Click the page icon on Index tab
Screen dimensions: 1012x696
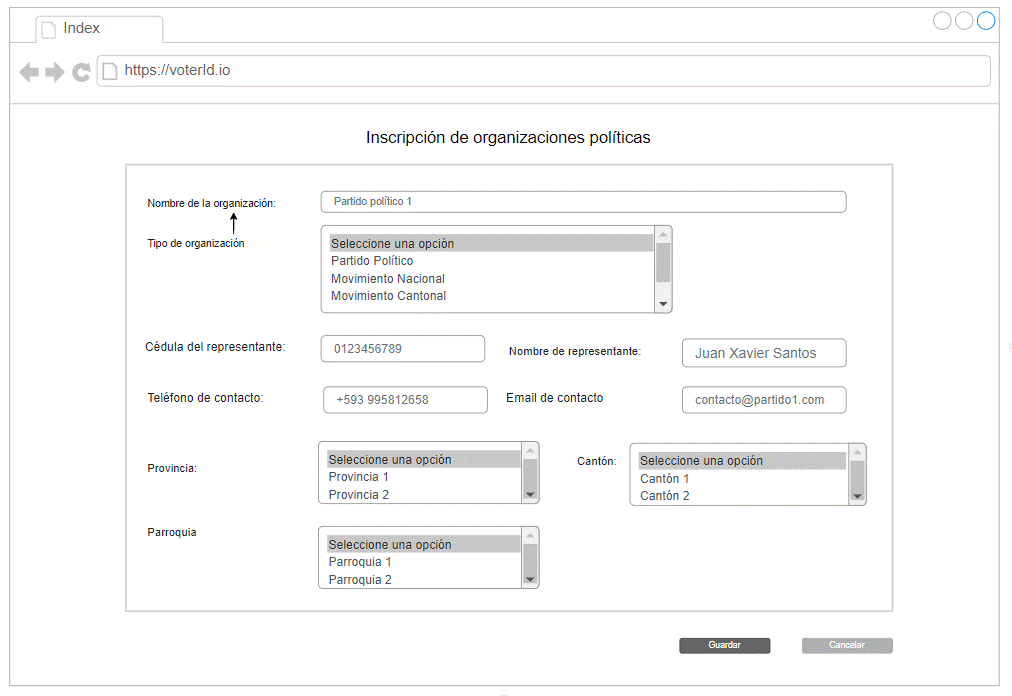48,30
